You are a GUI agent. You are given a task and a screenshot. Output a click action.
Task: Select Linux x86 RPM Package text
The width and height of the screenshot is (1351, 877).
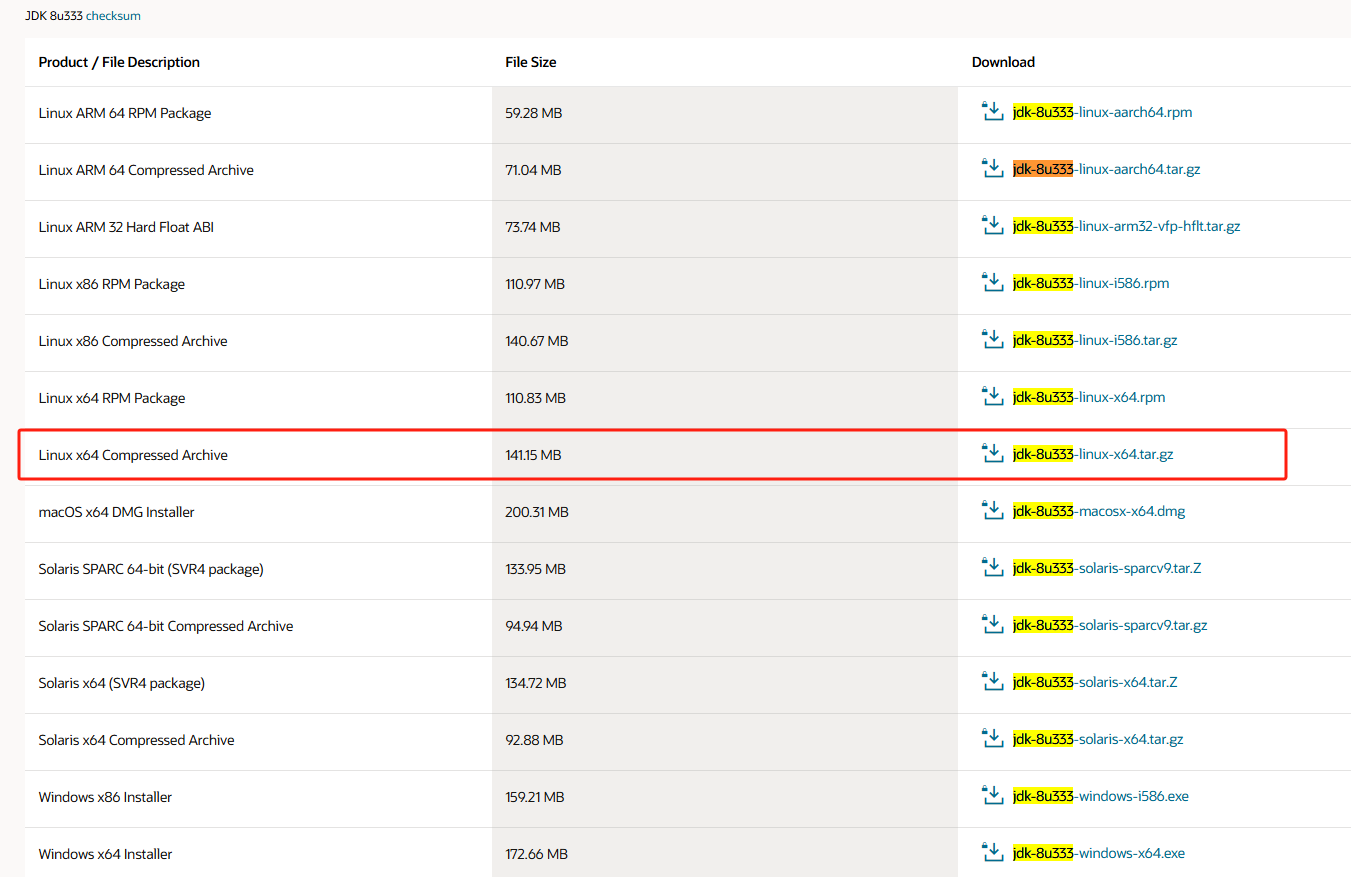tap(112, 284)
